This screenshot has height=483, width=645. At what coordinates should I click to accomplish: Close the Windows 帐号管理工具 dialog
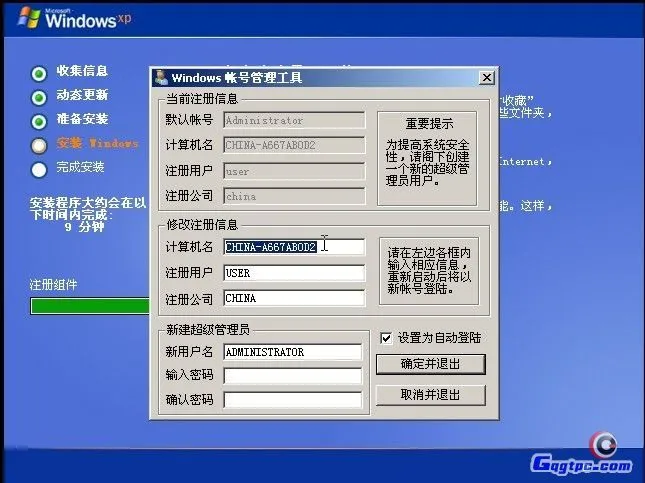(487, 77)
